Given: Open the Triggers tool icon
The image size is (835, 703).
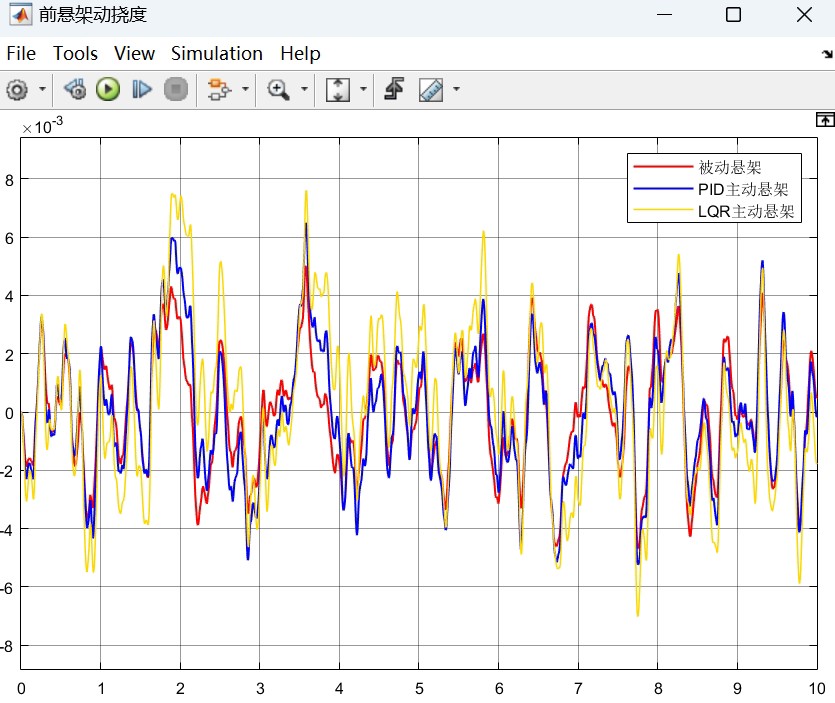Looking at the screenshot, I should coord(394,90).
